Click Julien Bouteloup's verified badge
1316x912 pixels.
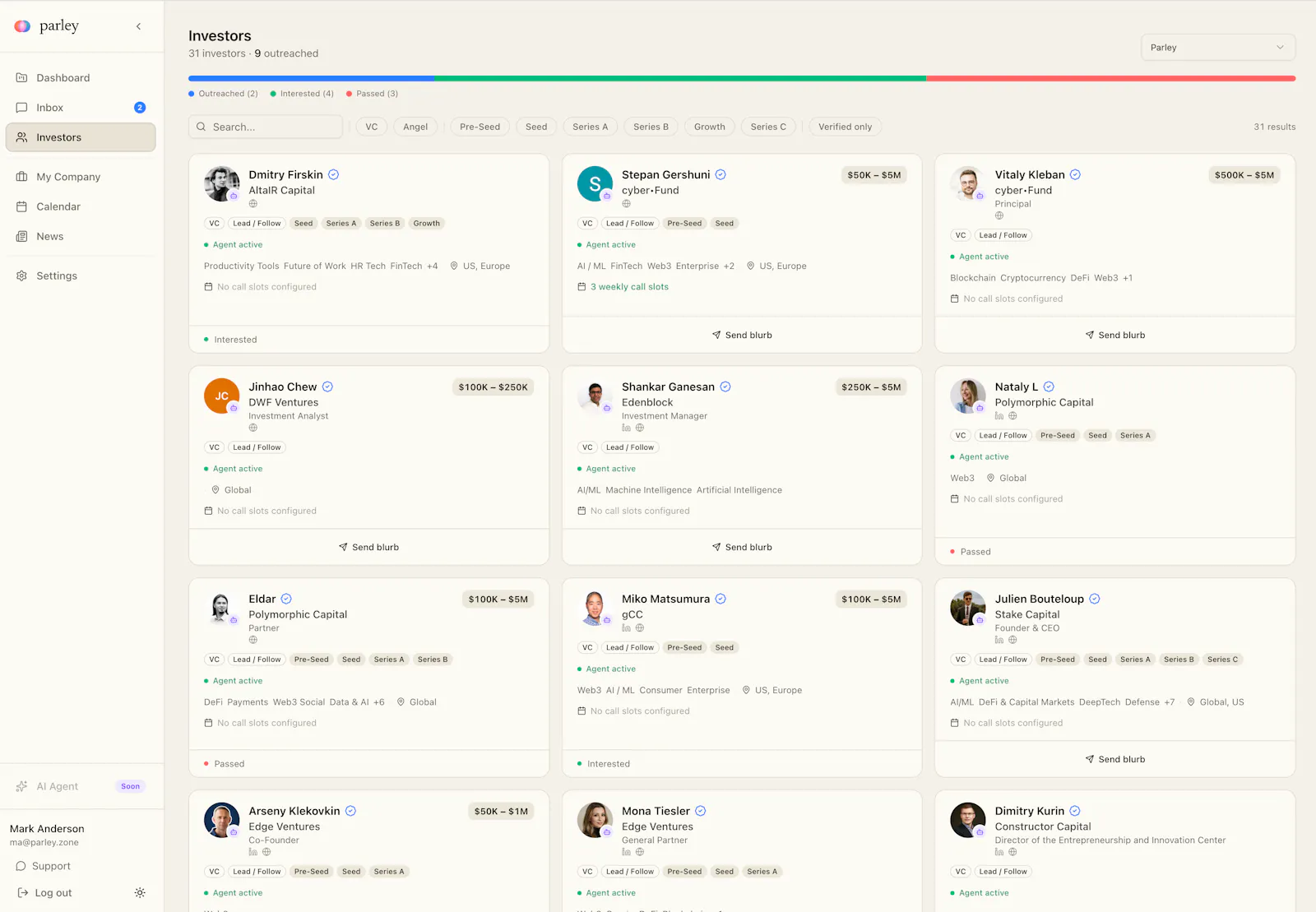1095,599
